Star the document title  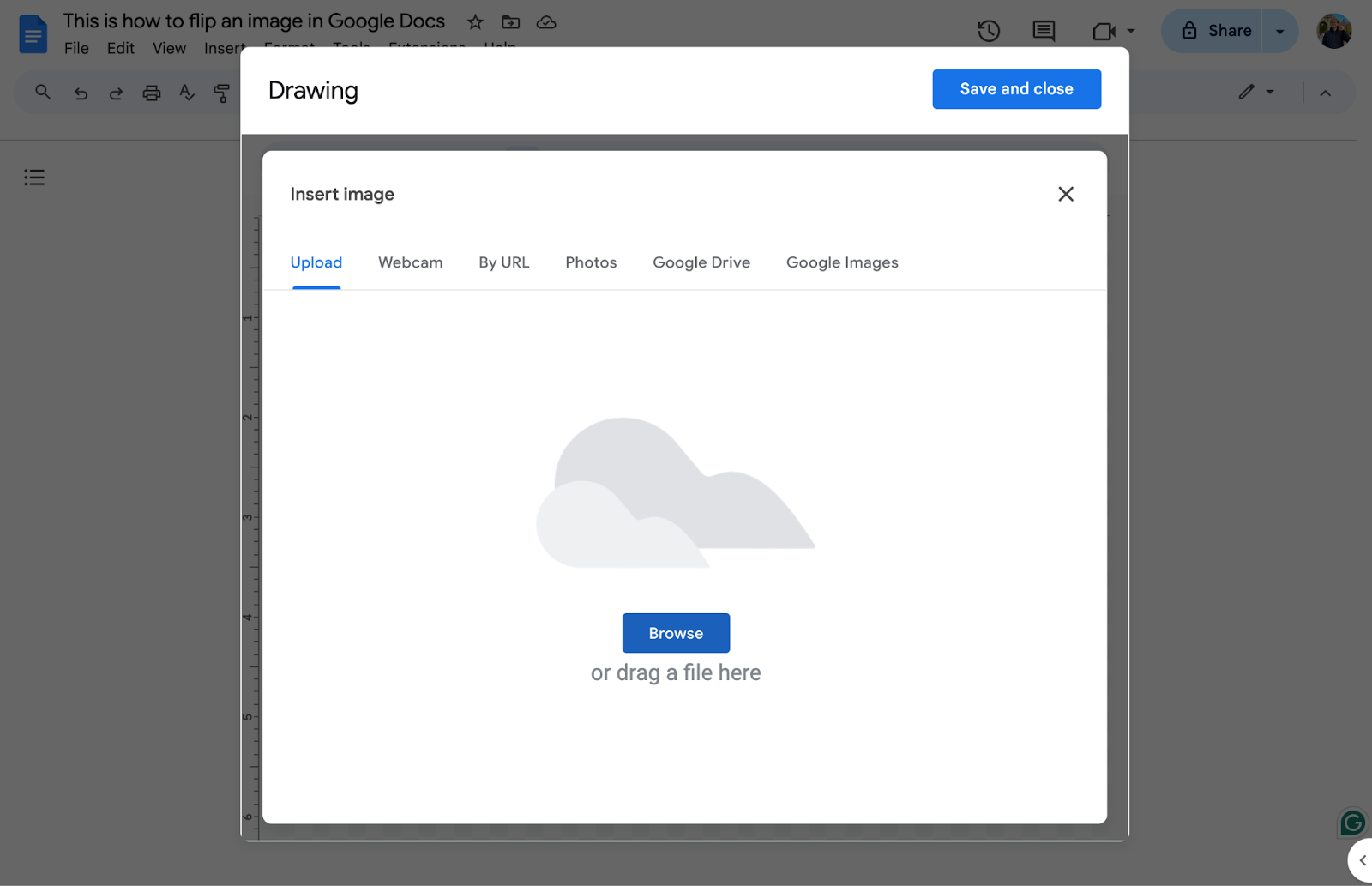point(475,22)
